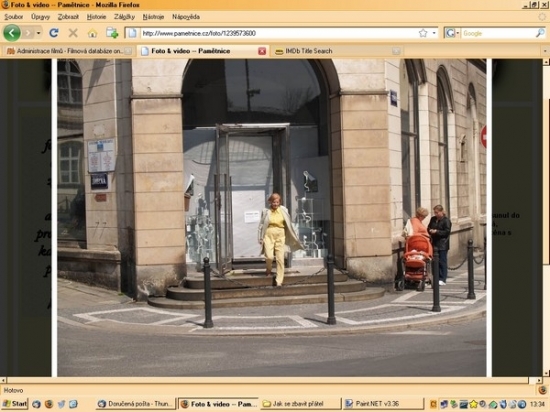Click the yellow star system tray icon
Screen dimensions: 550x412
[474, 404]
